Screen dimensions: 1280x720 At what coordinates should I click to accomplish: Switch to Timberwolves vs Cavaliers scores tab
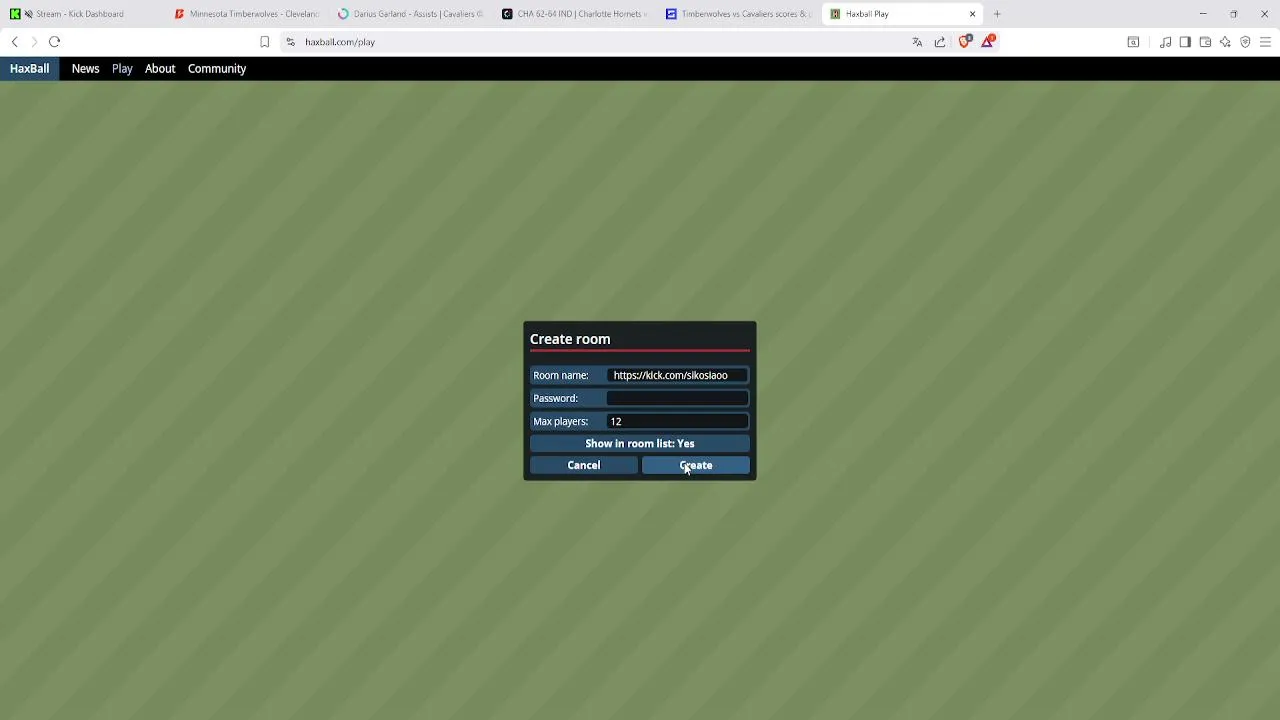coord(738,14)
